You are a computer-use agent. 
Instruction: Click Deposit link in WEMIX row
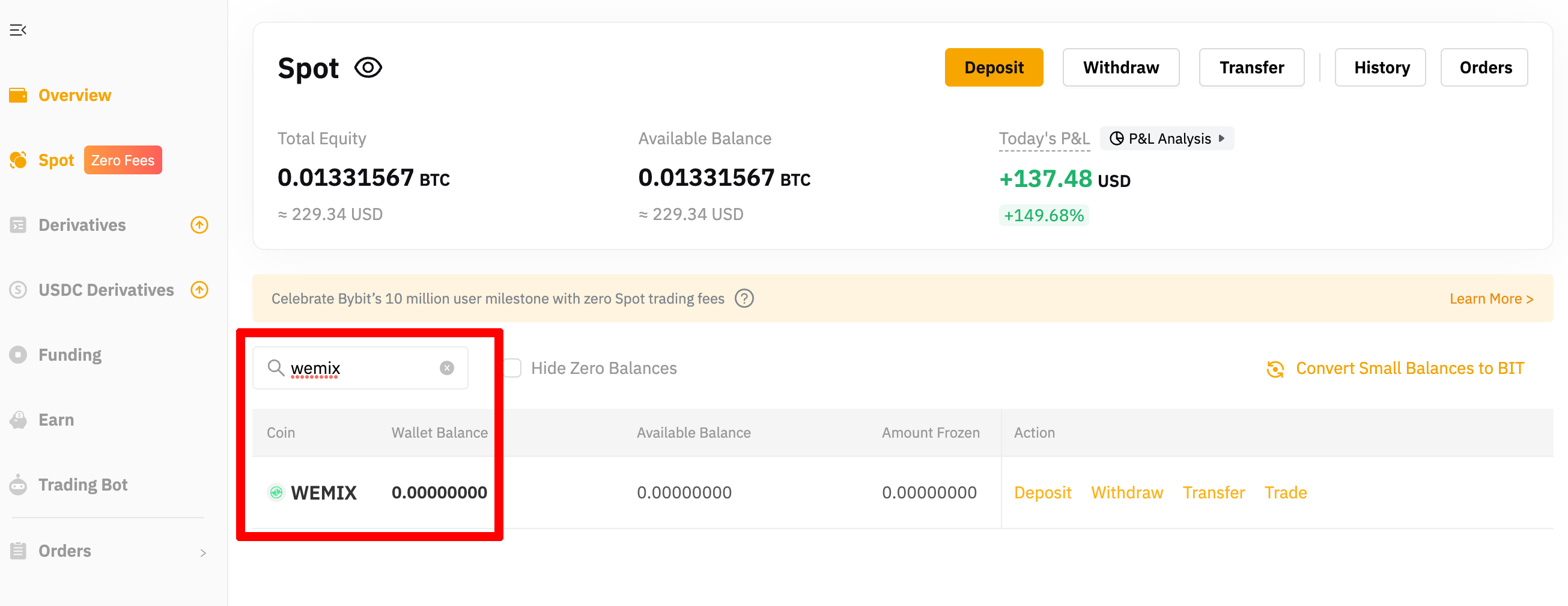point(1042,493)
